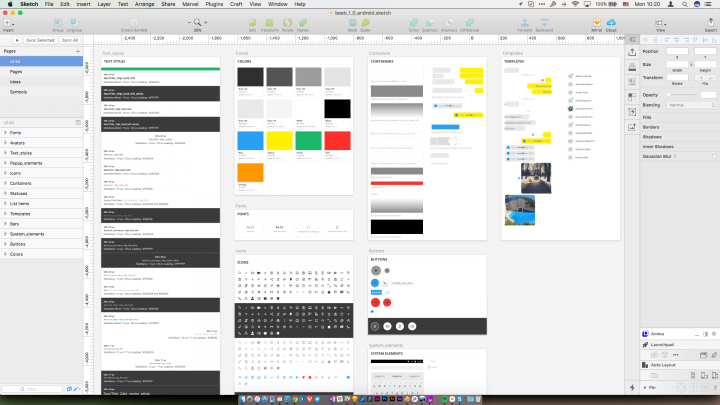Open the Insert menu
Screen dimensions: 720x405
(x=83, y=4)
